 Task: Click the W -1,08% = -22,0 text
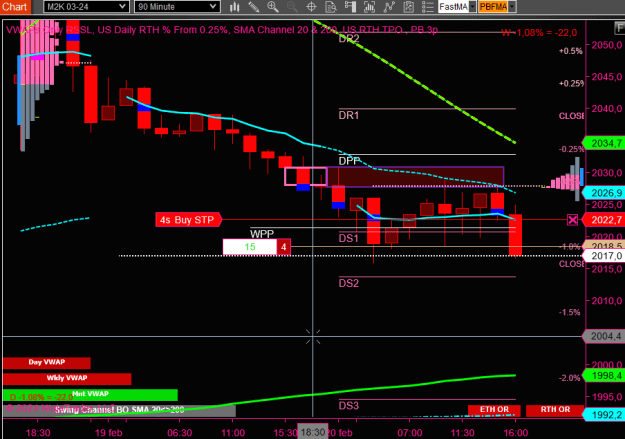[x=539, y=33]
